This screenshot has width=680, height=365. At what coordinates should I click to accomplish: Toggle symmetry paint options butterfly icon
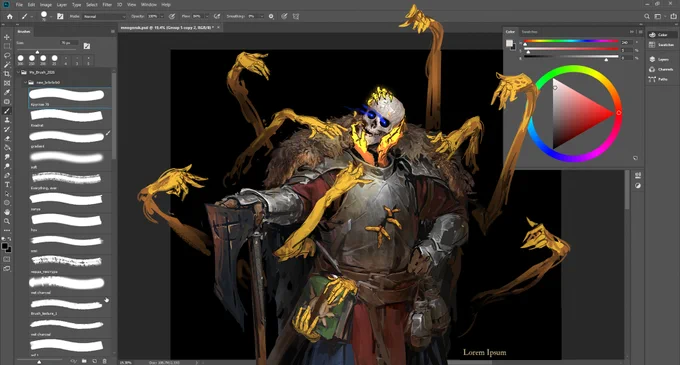click(296, 16)
